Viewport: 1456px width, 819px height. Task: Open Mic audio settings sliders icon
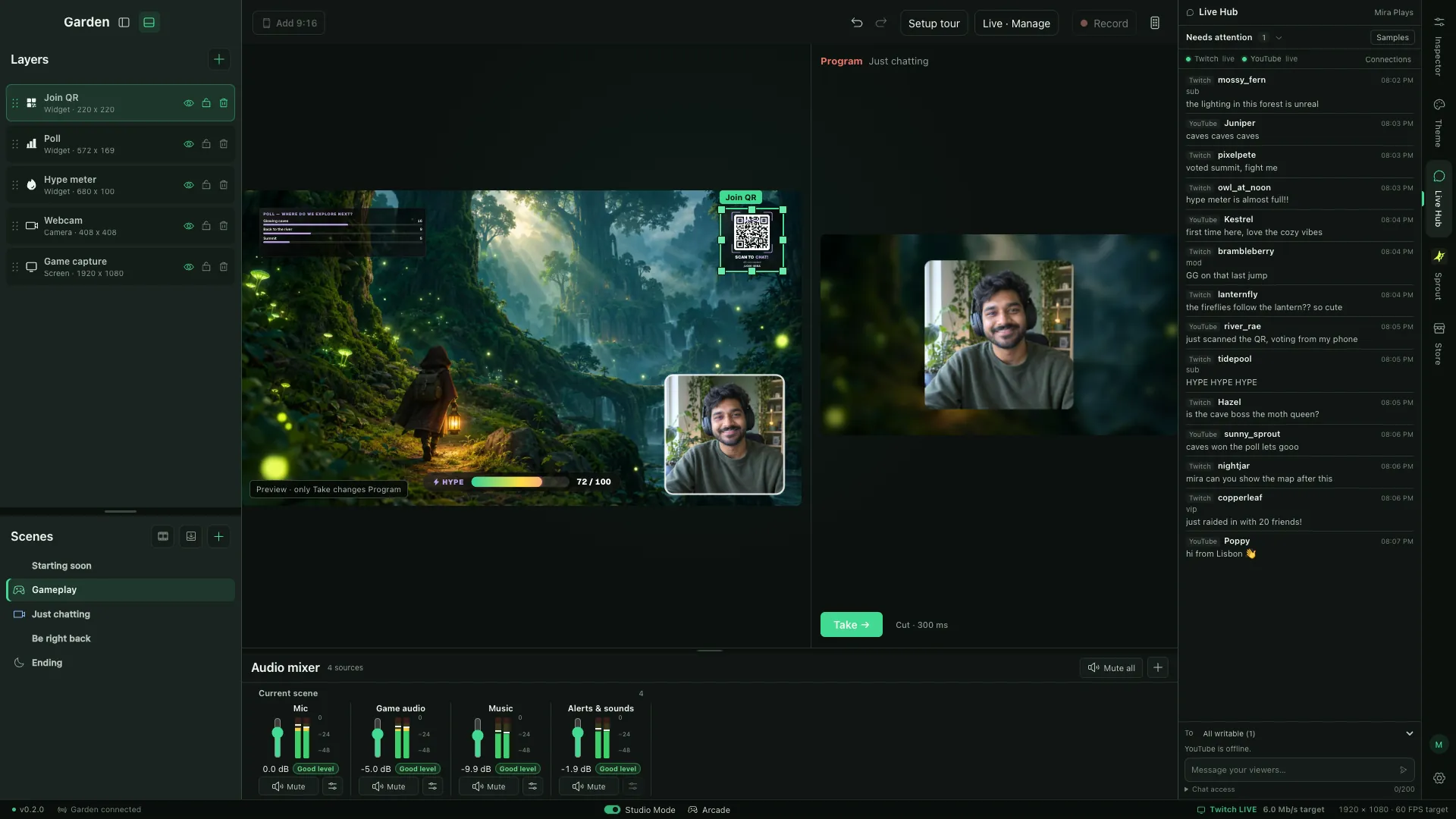pyautogui.click(x=332, y=786)
